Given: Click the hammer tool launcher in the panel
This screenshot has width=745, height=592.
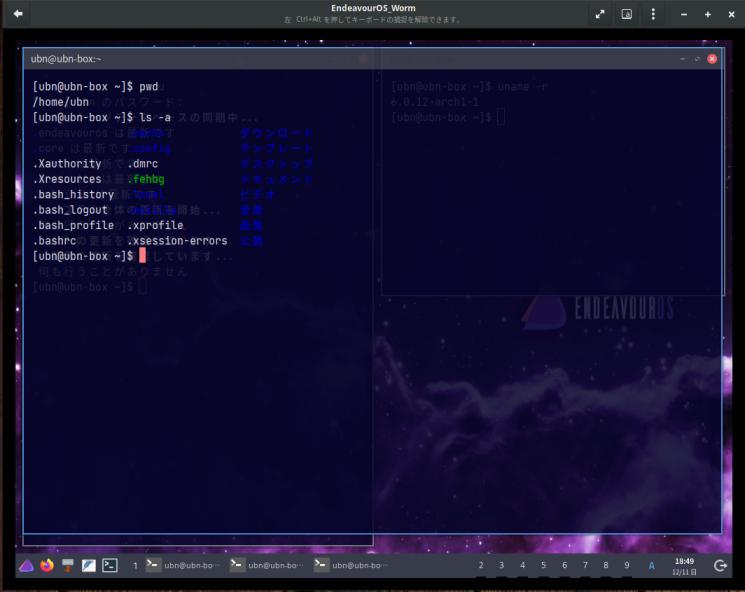Looking at the screenshot, I should point(68,565).
